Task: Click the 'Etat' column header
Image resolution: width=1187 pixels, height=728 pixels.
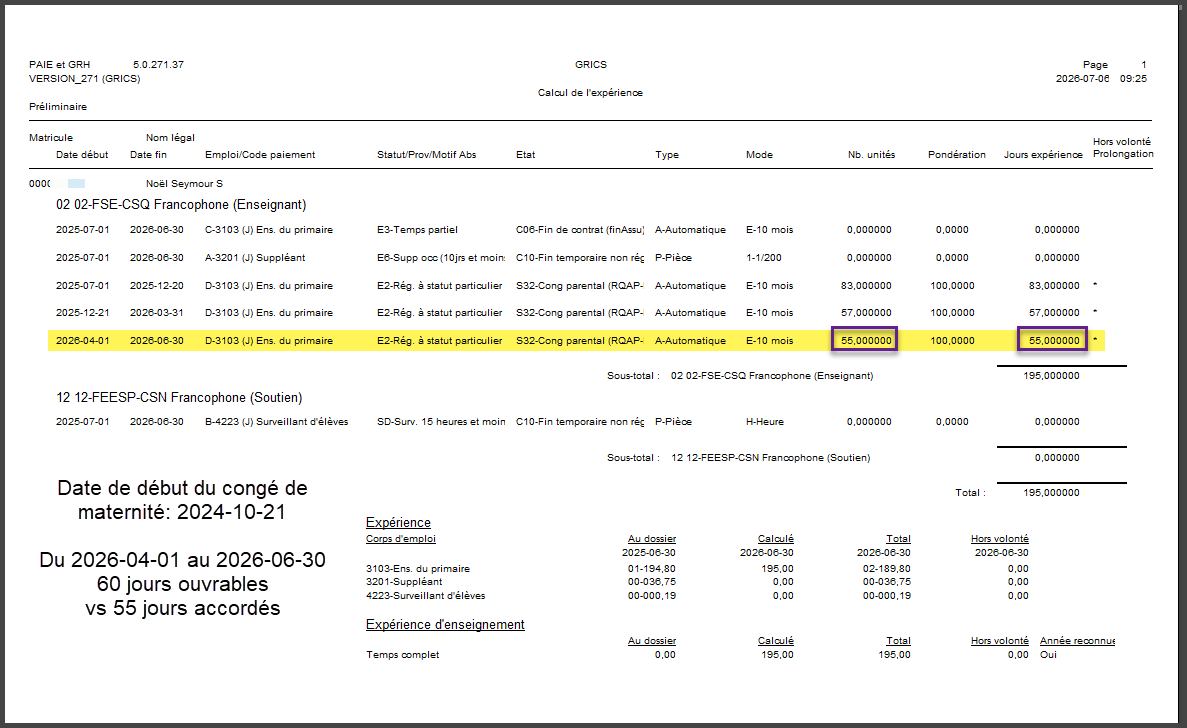Action: 525,154
